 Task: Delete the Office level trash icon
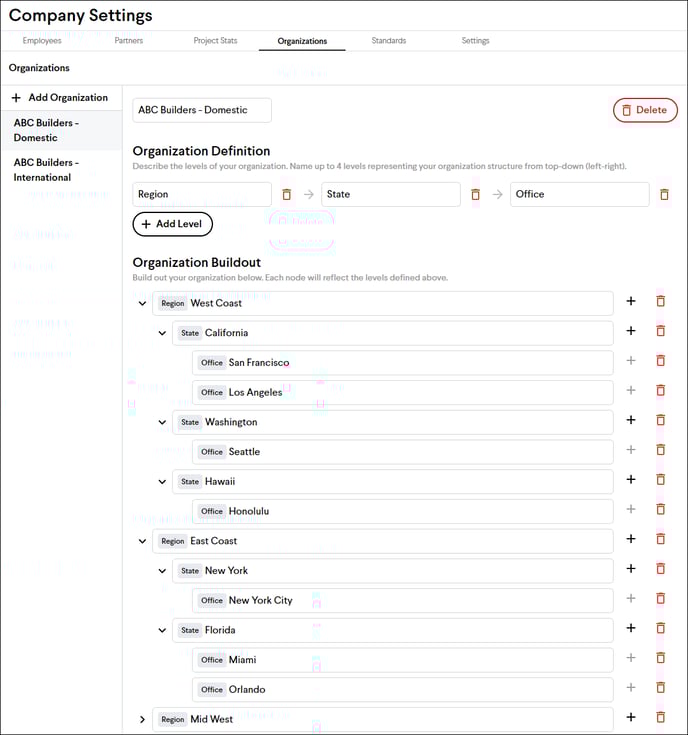click(664, 194)
